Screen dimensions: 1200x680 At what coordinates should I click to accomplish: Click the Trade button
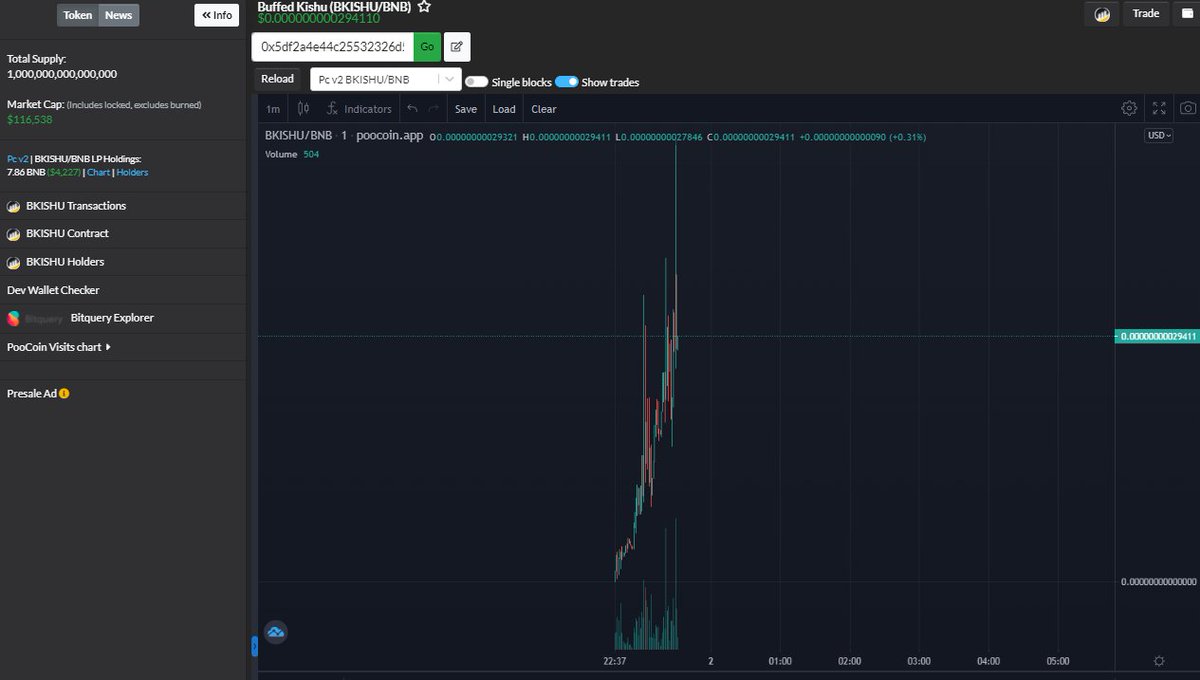[1146, 14]
